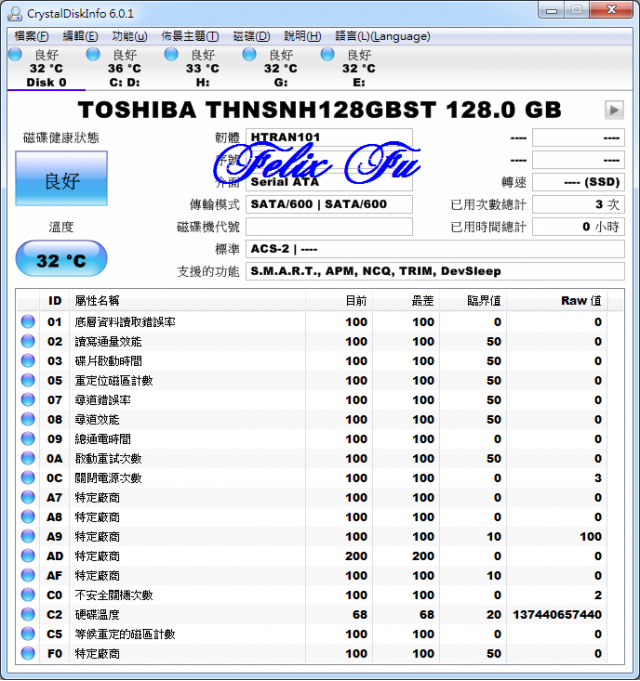Click the standard field ACS-2
Screen dimensions: 640x681
pyautogui.click(x=435, y=249)
